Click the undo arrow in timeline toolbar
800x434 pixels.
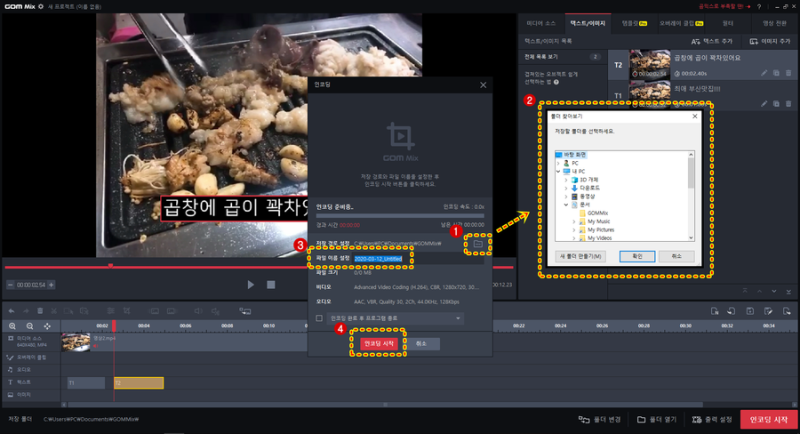(x=11, y=311)
